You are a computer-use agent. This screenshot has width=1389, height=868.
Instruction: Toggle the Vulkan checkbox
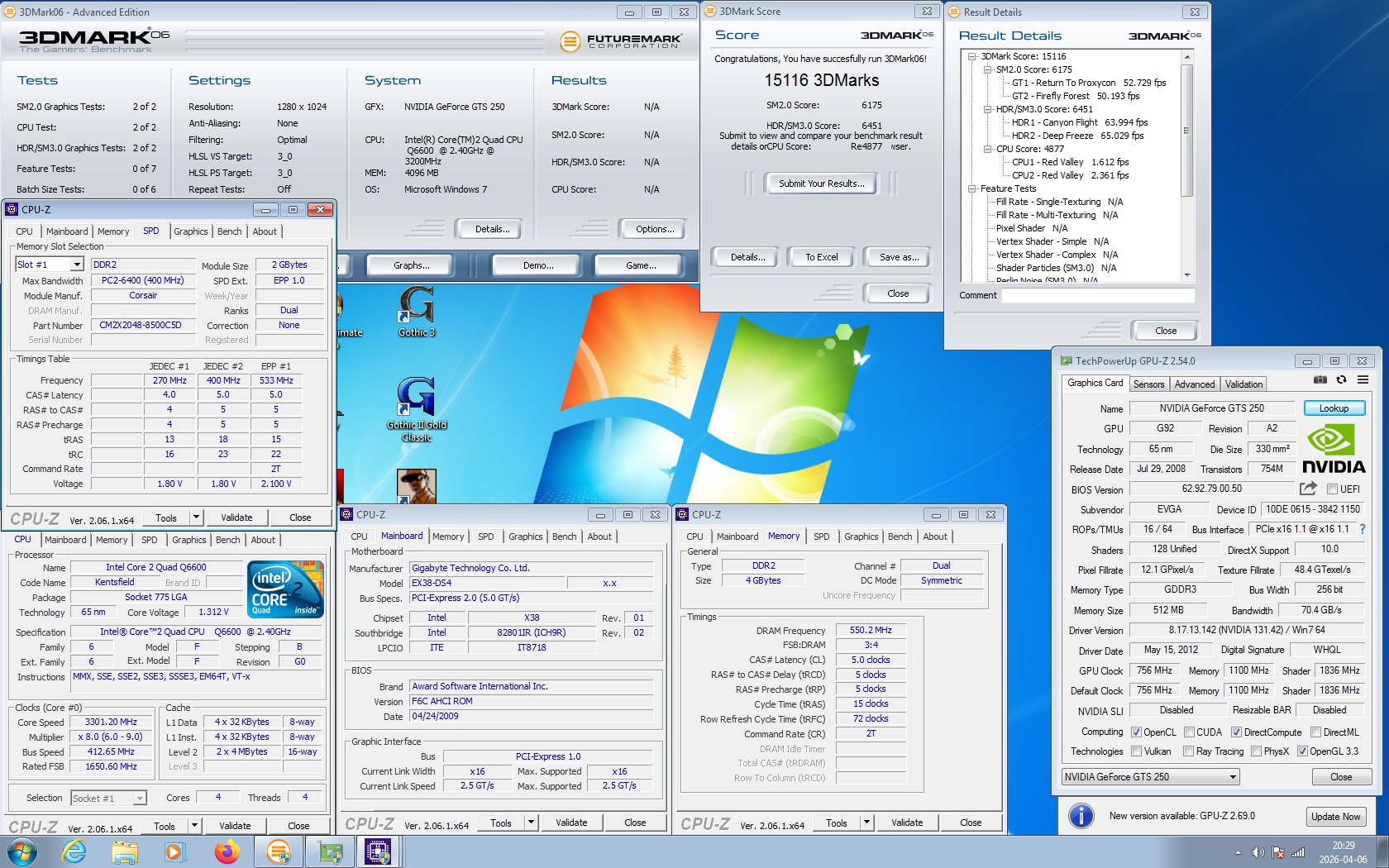(1137, 751)
